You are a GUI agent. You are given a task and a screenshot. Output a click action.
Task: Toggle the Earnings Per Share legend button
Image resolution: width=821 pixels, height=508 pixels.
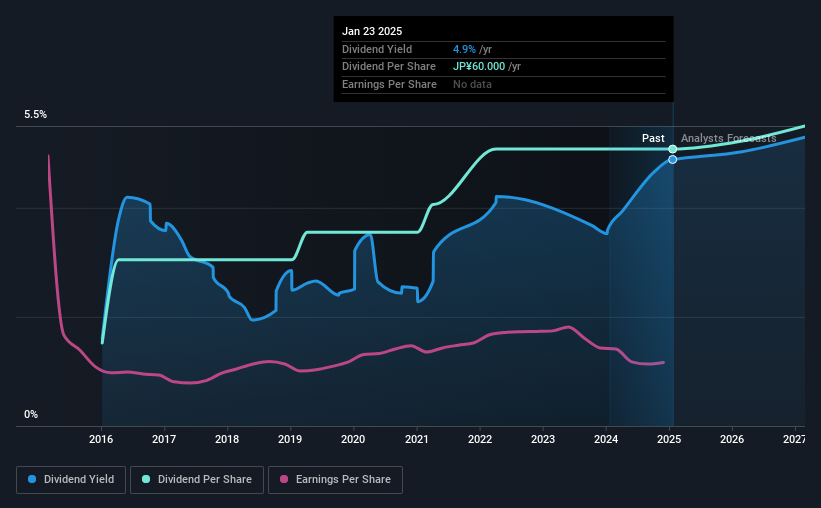click(x=335, y=480)
